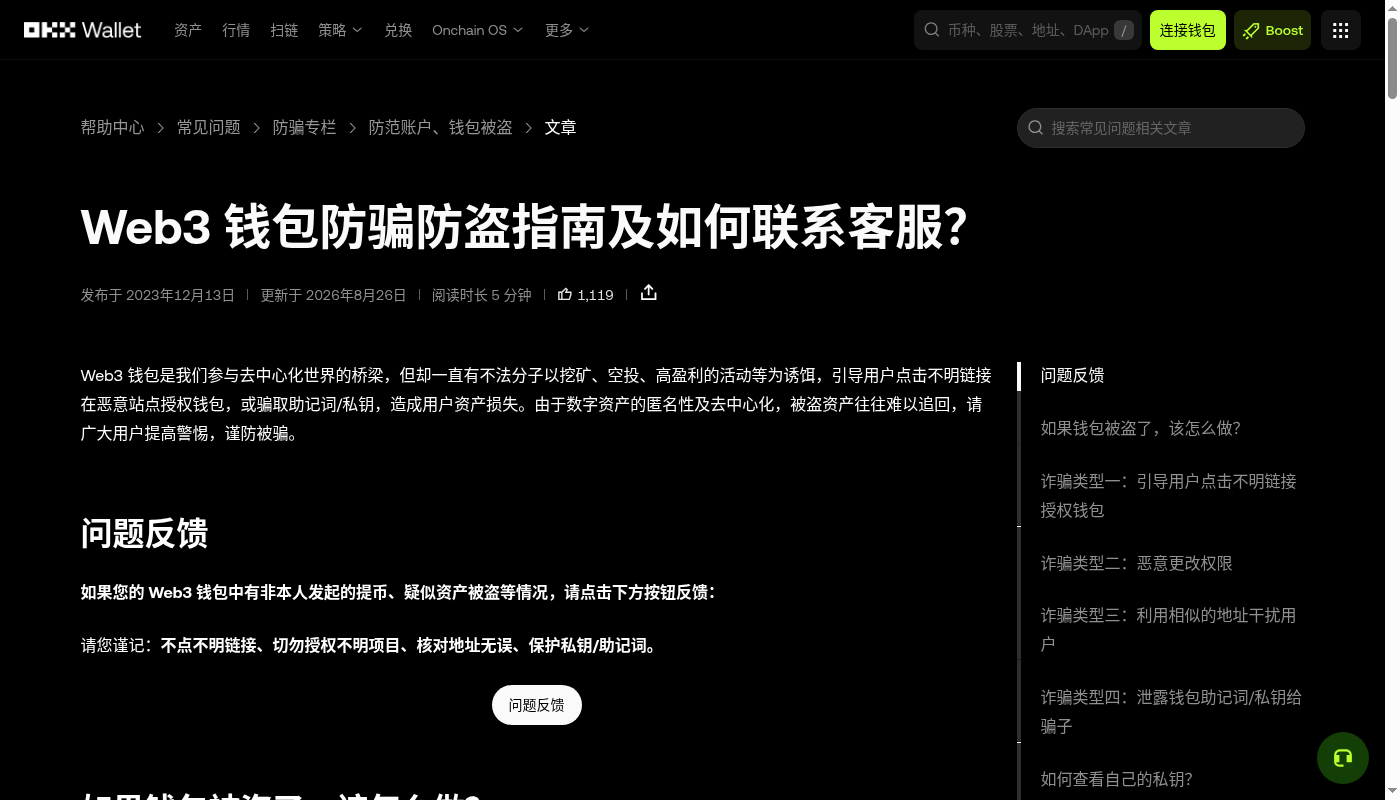Viewport: 1400px width, 800px height.
Task: Open the 资产 nav item
Action: pos(188,30)
